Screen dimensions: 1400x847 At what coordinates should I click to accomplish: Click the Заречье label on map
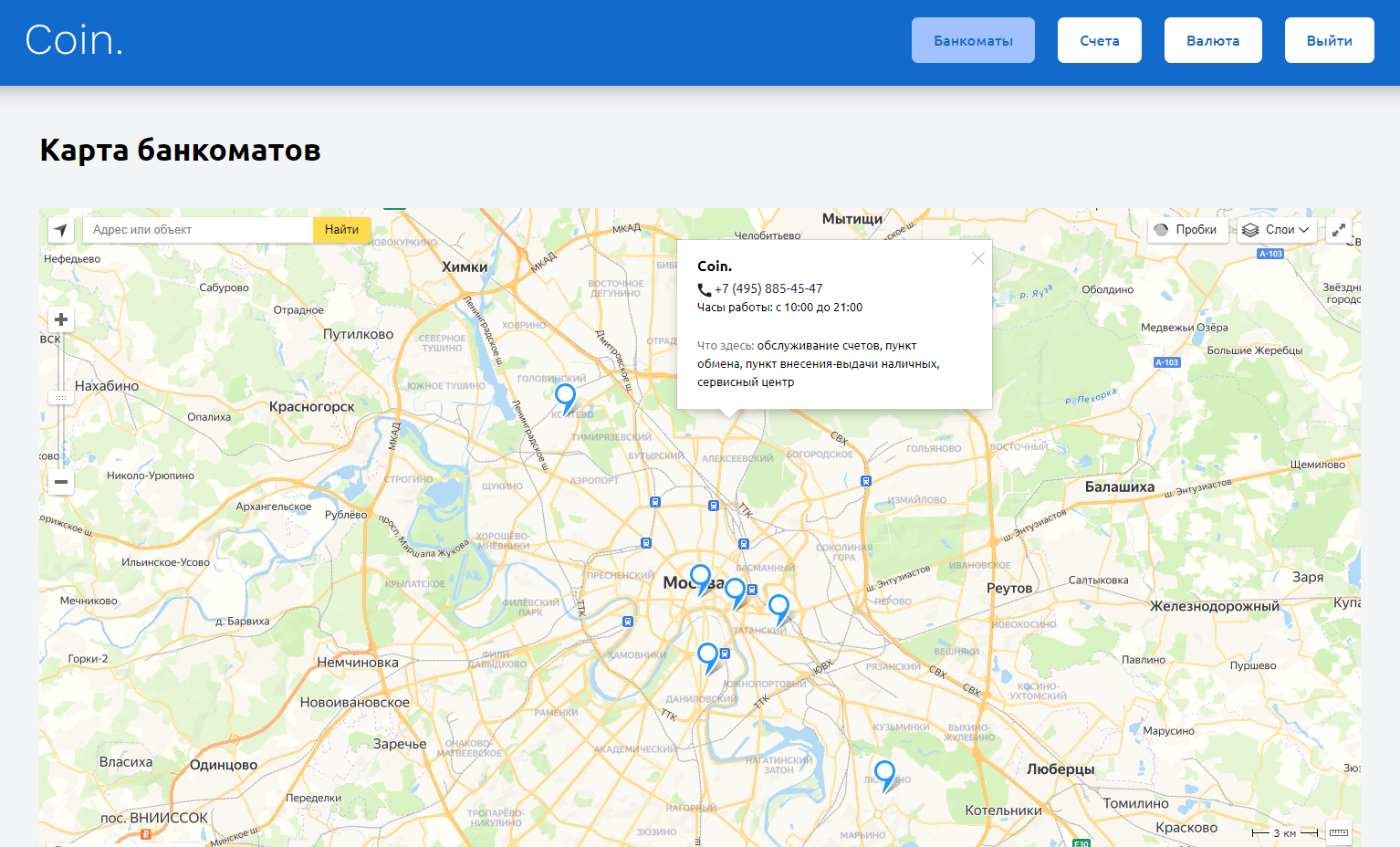(x=400, y=744)
